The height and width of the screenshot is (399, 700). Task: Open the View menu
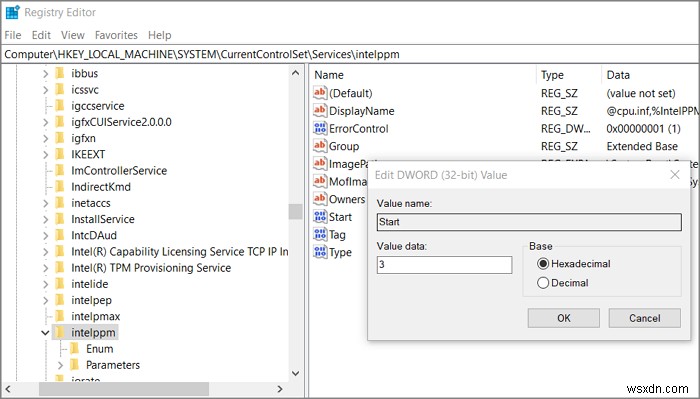pos(73,35)
